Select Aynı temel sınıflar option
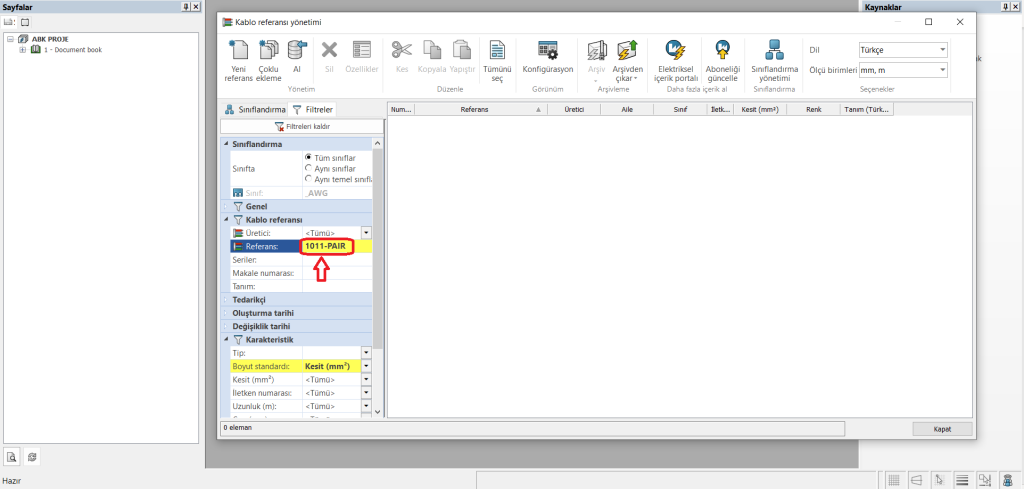 coord(308,179)
